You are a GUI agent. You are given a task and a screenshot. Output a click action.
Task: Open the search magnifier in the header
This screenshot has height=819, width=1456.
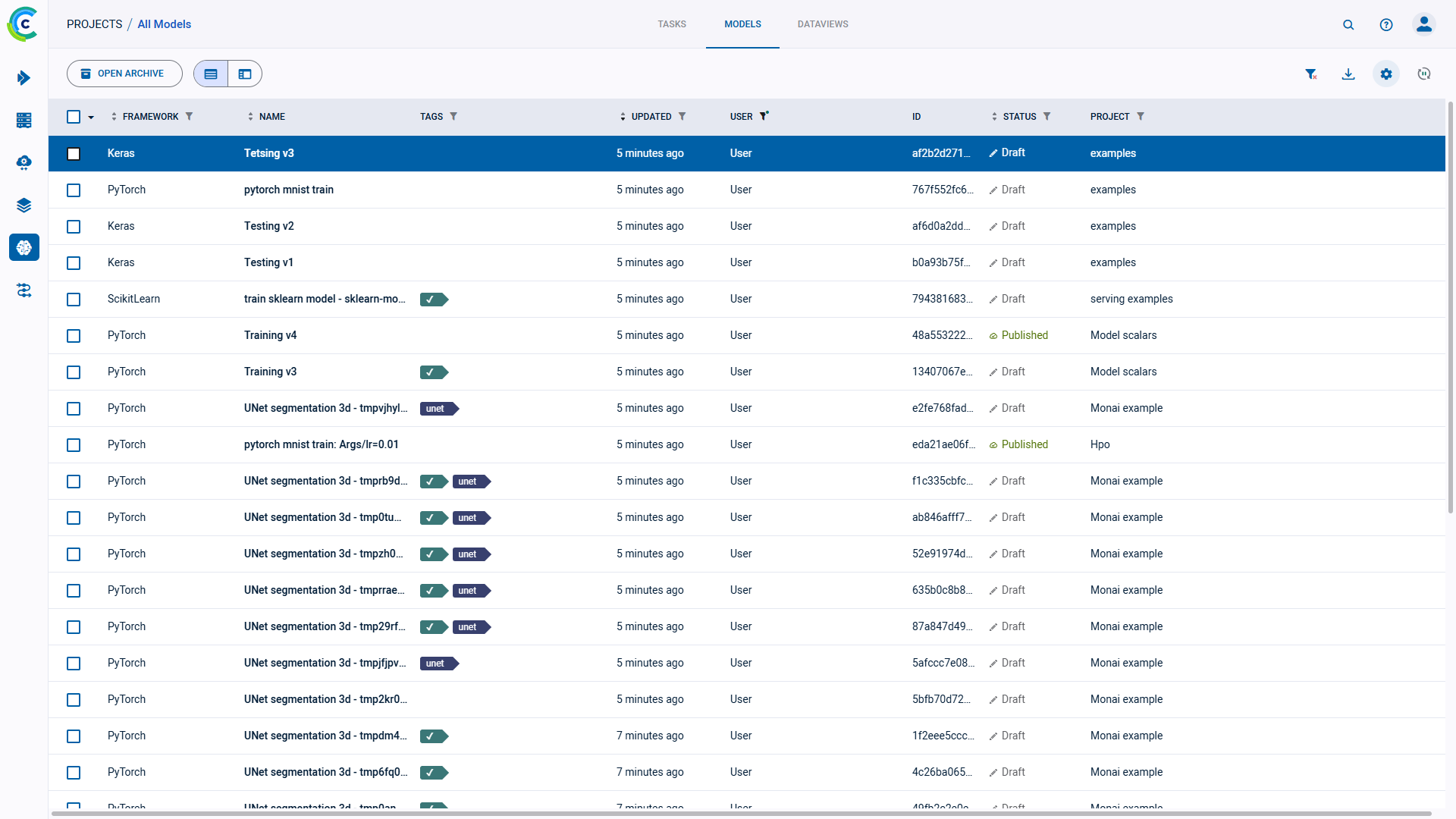pos(1348,24)
